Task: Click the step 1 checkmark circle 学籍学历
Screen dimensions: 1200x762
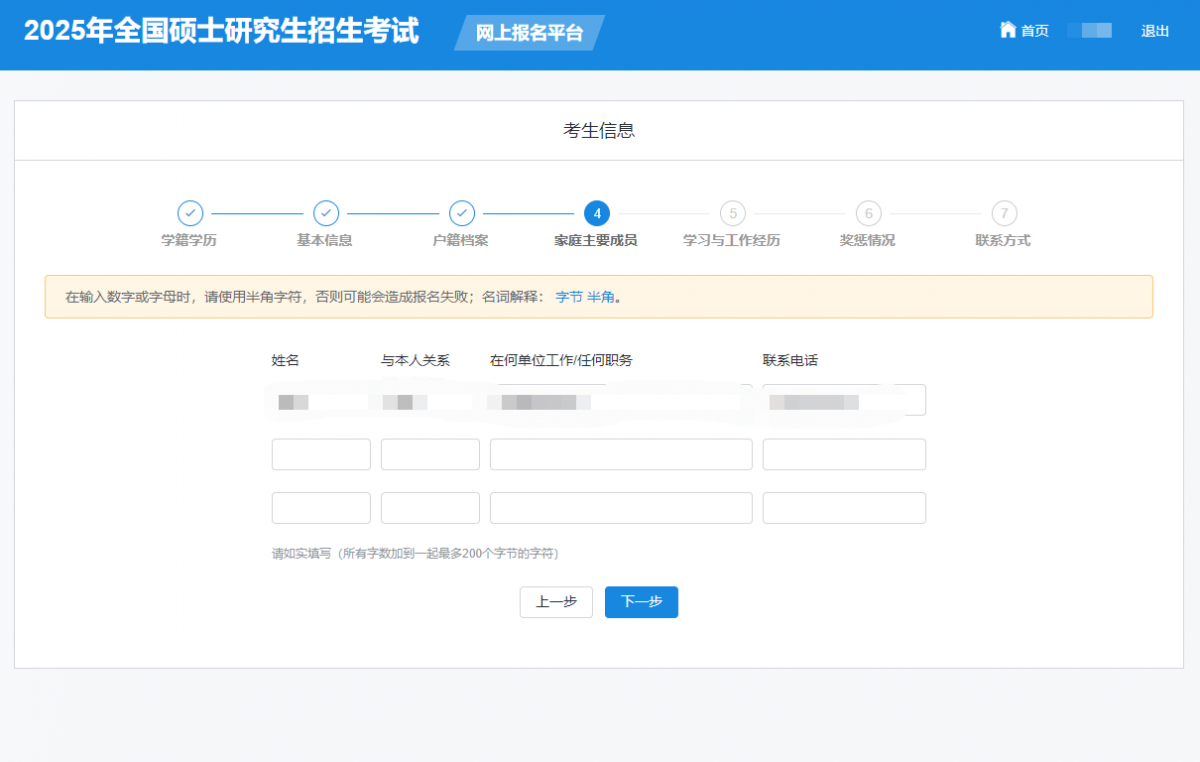Action: [190, 213]
